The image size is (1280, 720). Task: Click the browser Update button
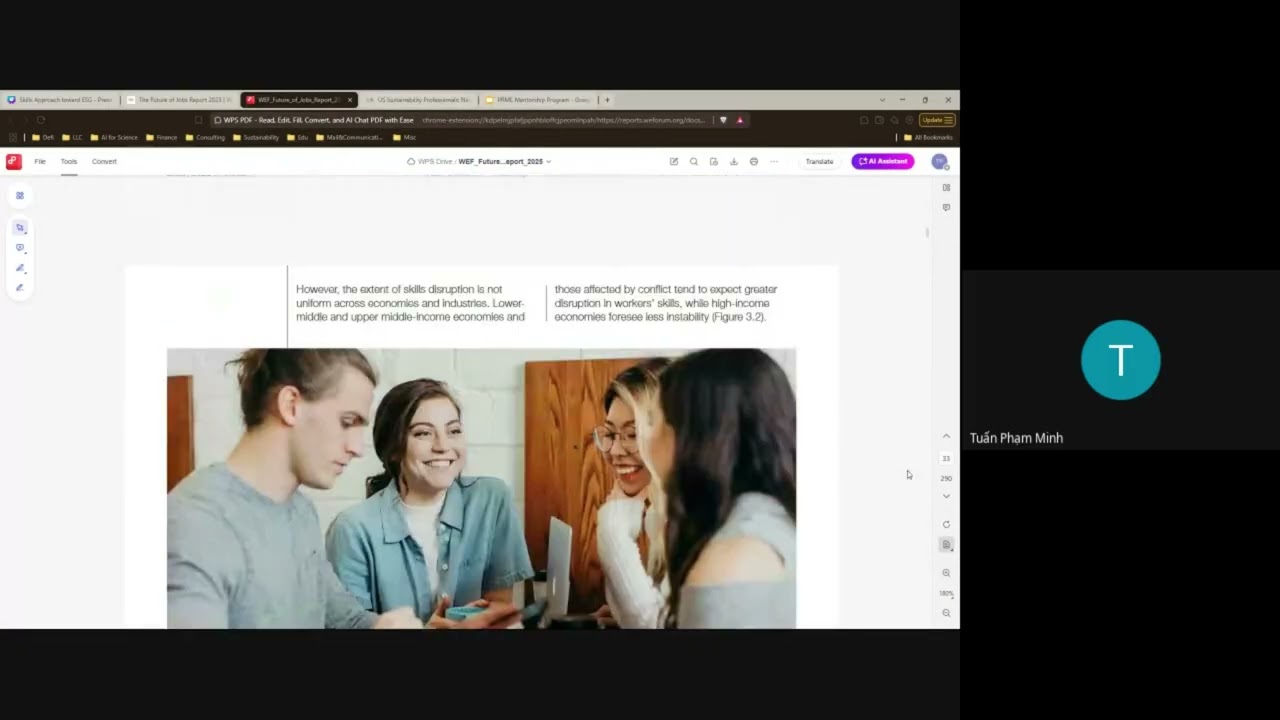pyautogui.click(x=937, y=120)
